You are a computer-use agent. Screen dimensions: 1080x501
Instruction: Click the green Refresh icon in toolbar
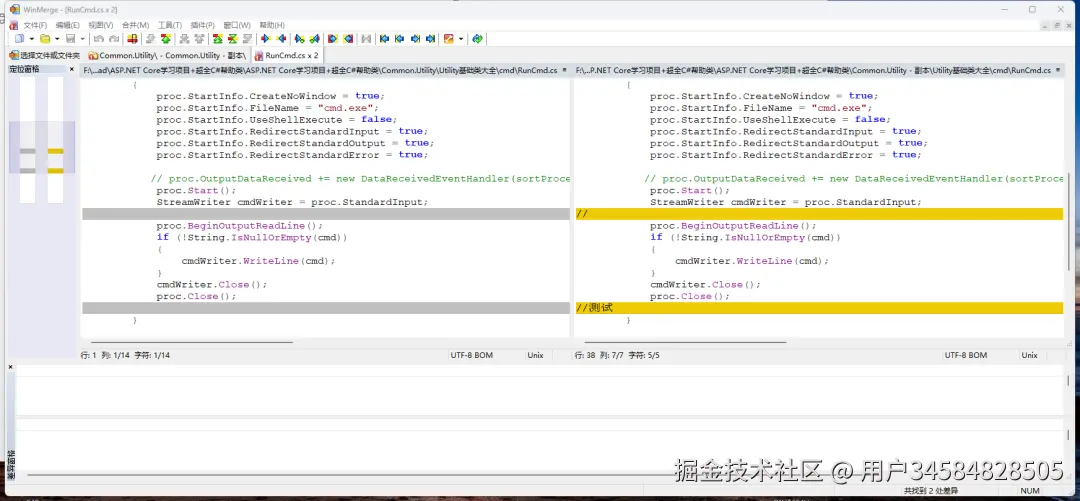tap(477, 39)
